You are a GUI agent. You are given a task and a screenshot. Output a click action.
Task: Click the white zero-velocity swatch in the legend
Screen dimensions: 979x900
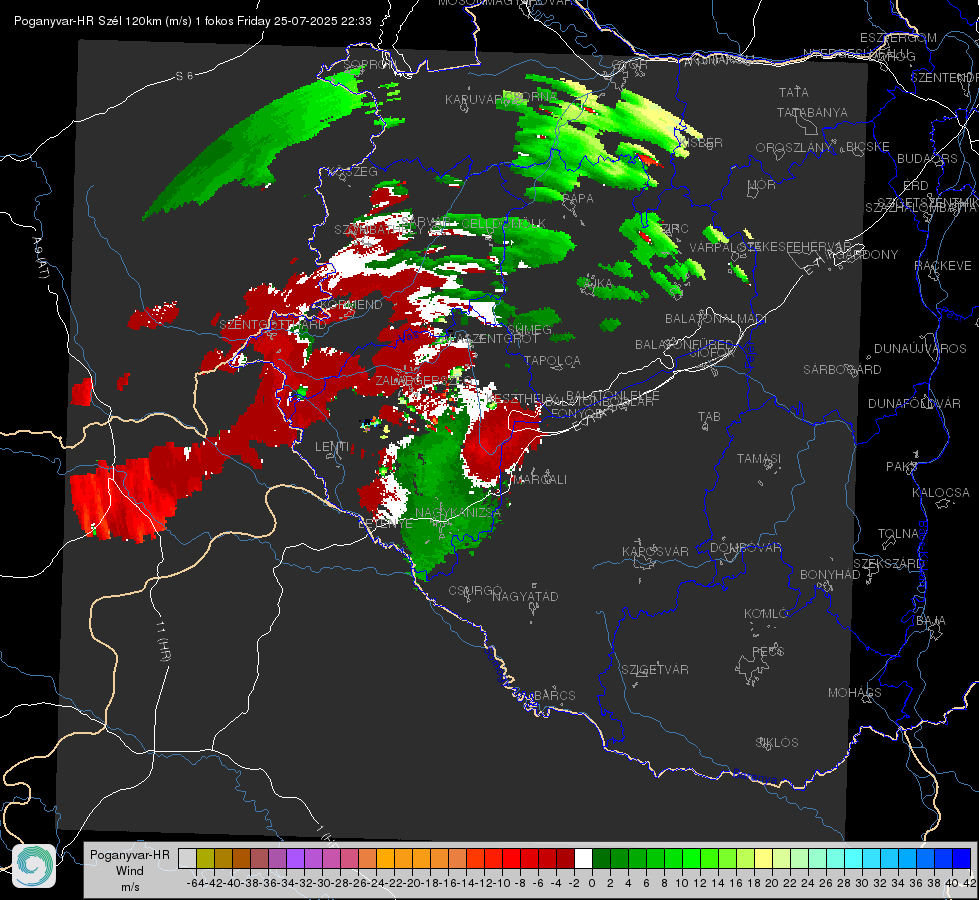click(x=583, y=858)
